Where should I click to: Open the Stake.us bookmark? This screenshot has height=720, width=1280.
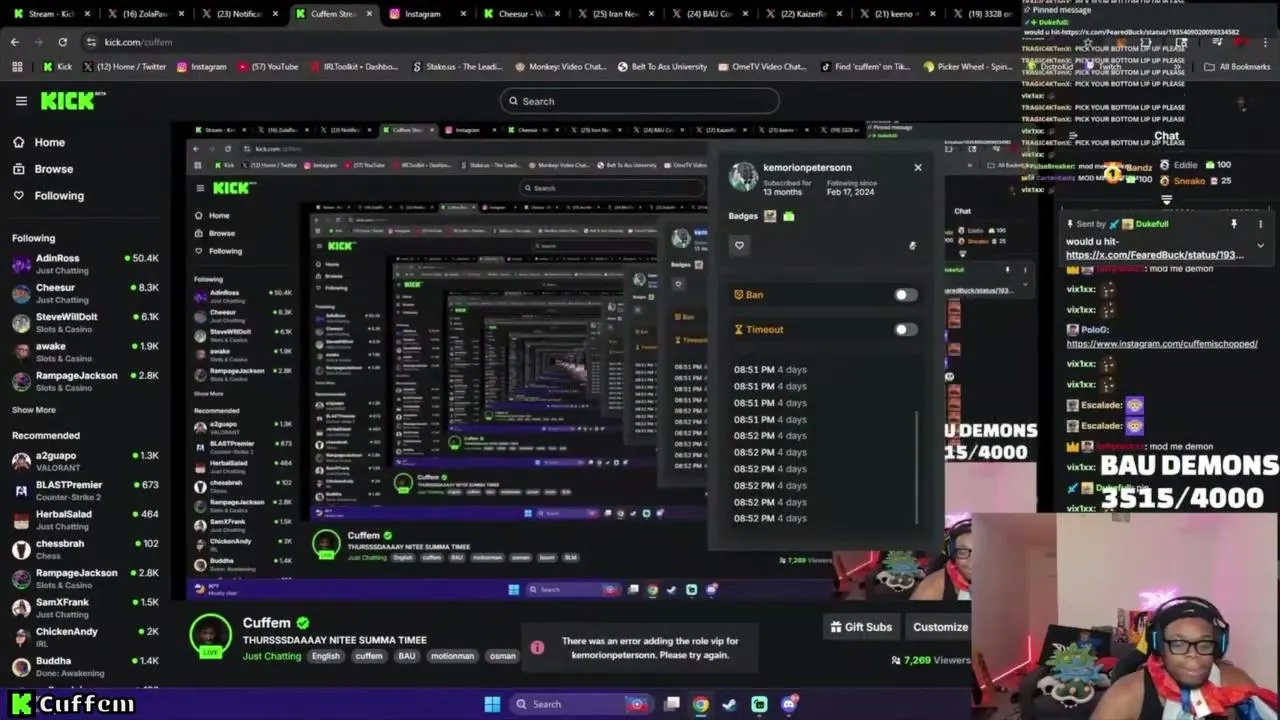(457, 67)
